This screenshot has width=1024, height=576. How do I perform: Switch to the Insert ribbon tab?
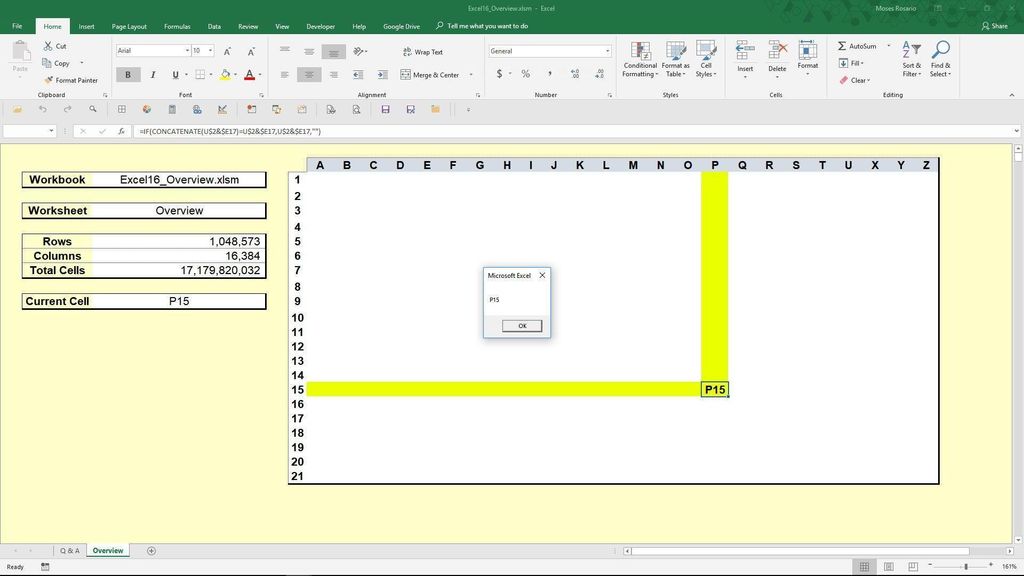[86, 27]
